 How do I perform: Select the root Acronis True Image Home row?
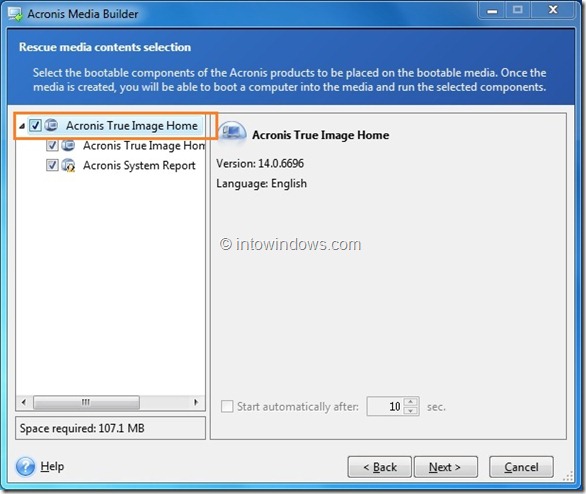pos(116,126)
